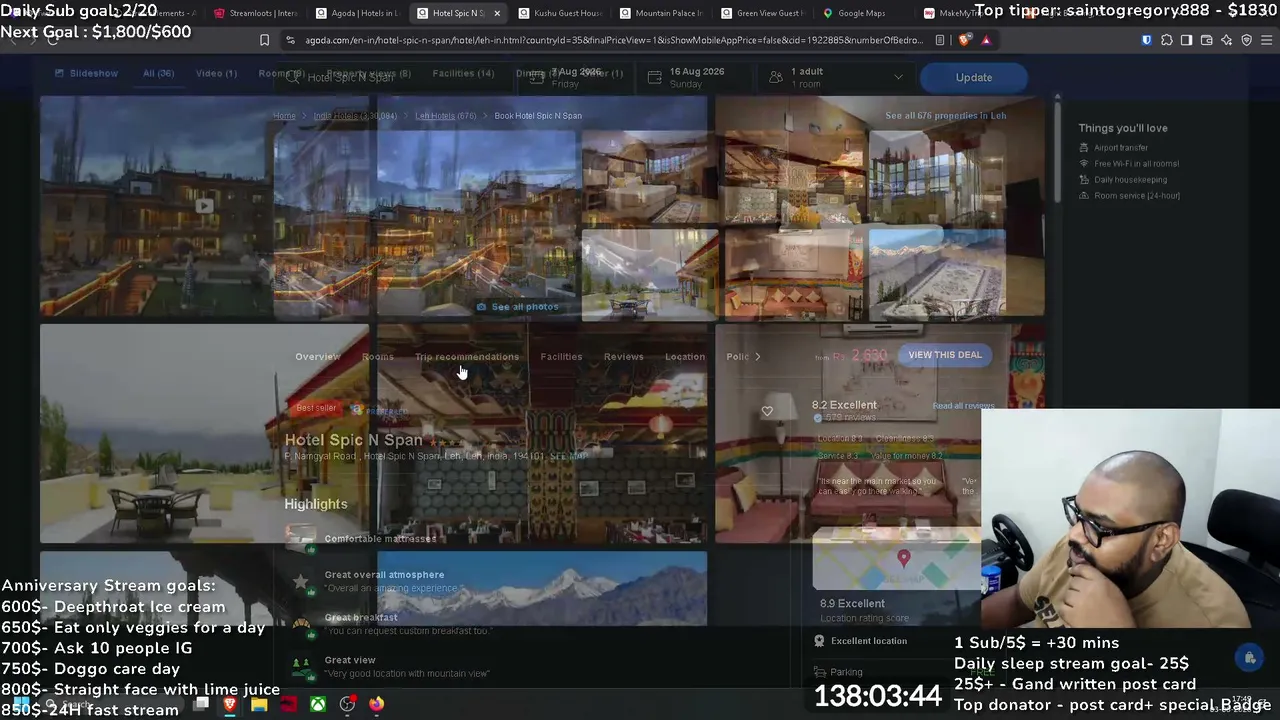Image resolution: width=1280 pixels, height=720 pixels.
Task: Switch to the Mountain Palace tab
Action: (660, 13)
